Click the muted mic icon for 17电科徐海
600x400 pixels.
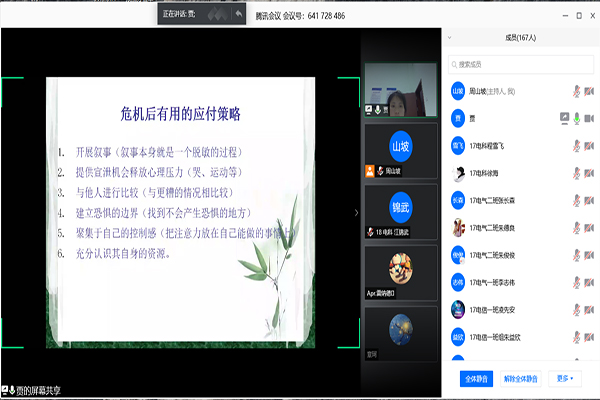576,173
